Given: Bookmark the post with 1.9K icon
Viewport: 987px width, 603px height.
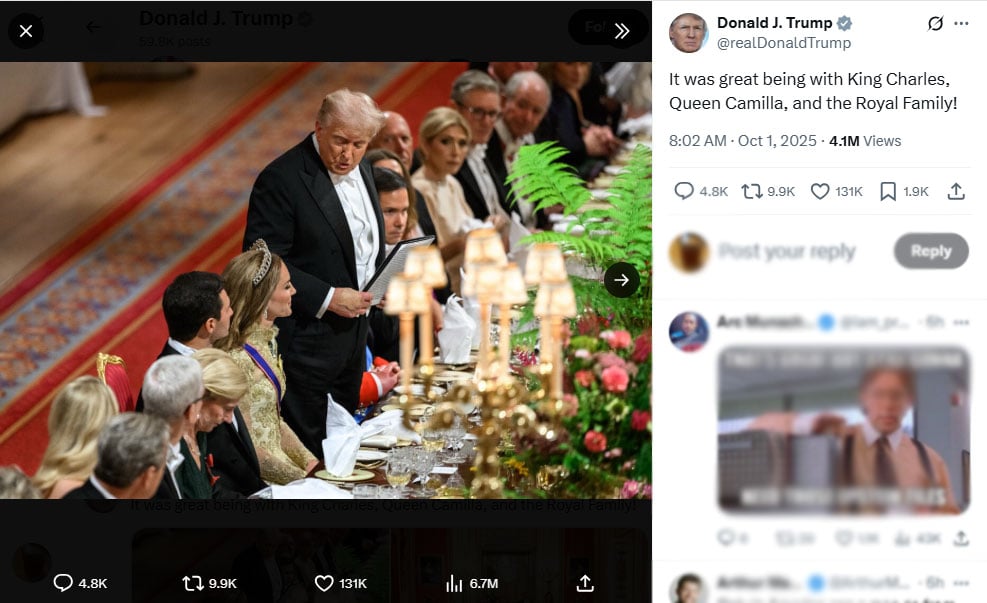Looking at the screenshot, I should [888, 191].
